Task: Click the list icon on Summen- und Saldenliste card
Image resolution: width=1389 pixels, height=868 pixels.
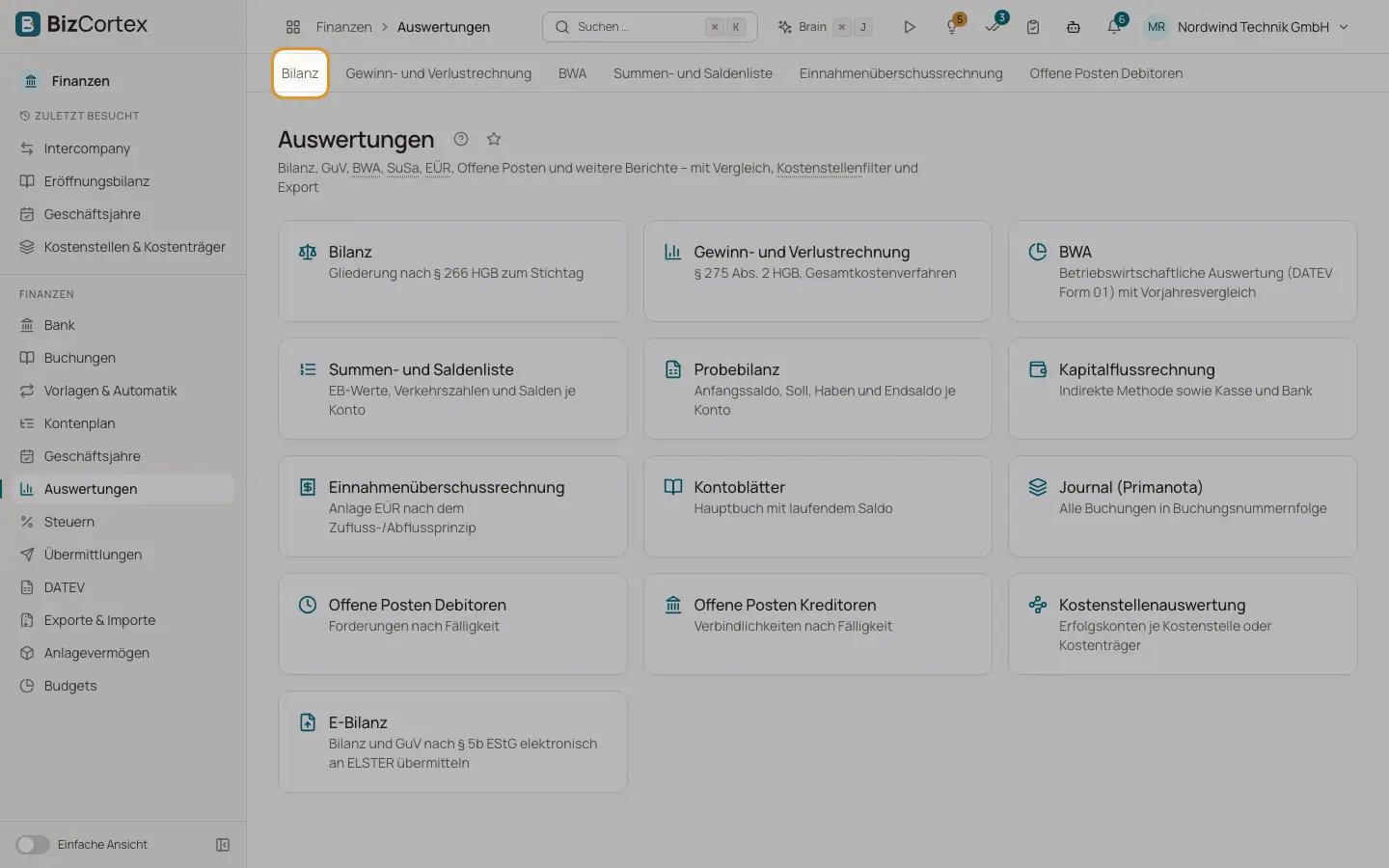Action: (308, 369)
